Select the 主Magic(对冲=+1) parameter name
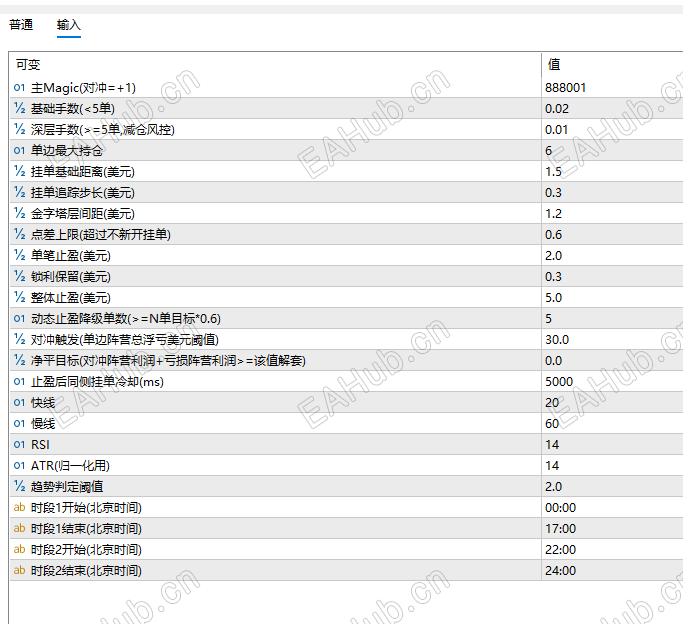The width and height of the screenshot is (683, 624). click(x=83, y=88)
